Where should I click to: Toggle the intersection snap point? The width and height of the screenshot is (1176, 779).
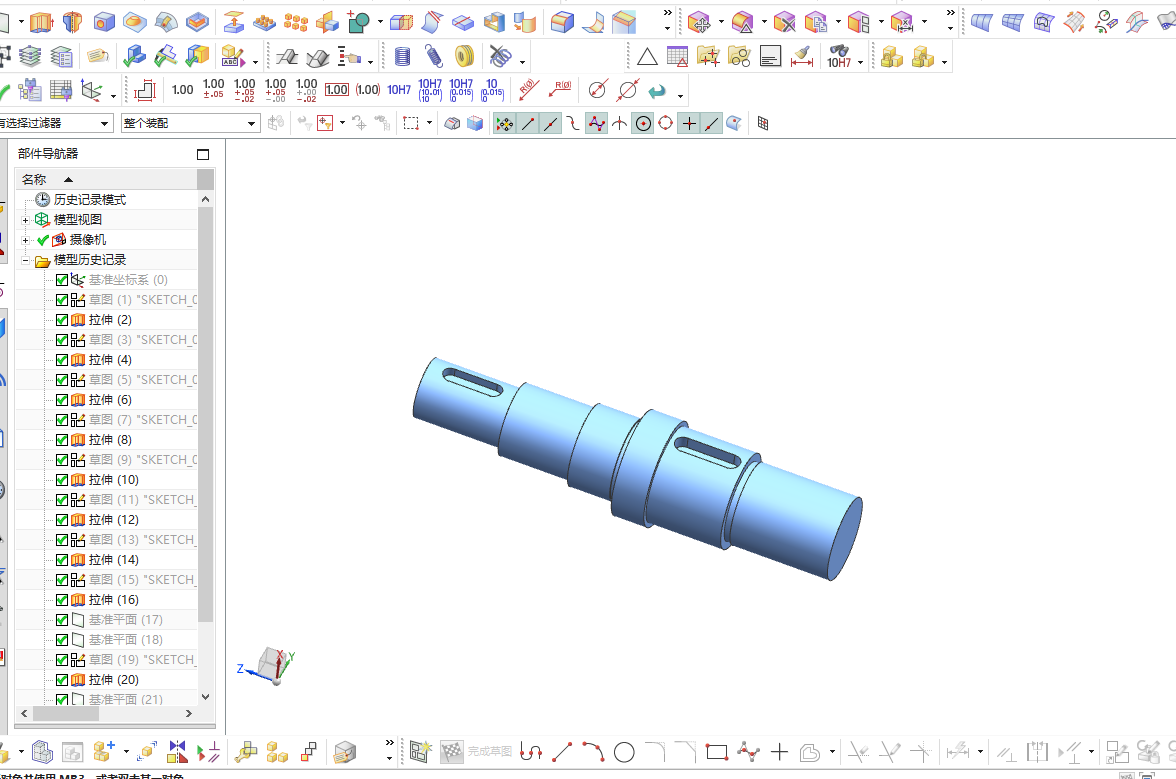pos(620,124)
